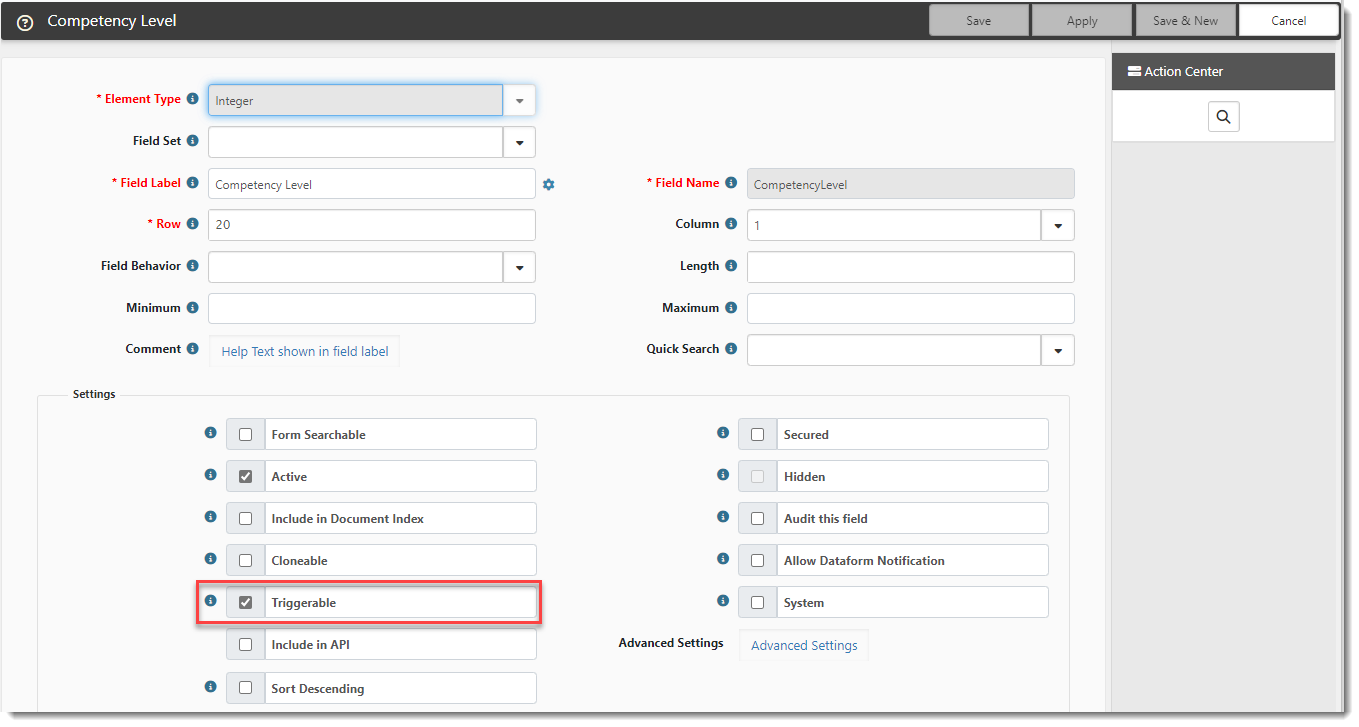1359x727 pixels.
Task: Click the Action Center search magnifier icon
Action: click(x=1223, y=117)
